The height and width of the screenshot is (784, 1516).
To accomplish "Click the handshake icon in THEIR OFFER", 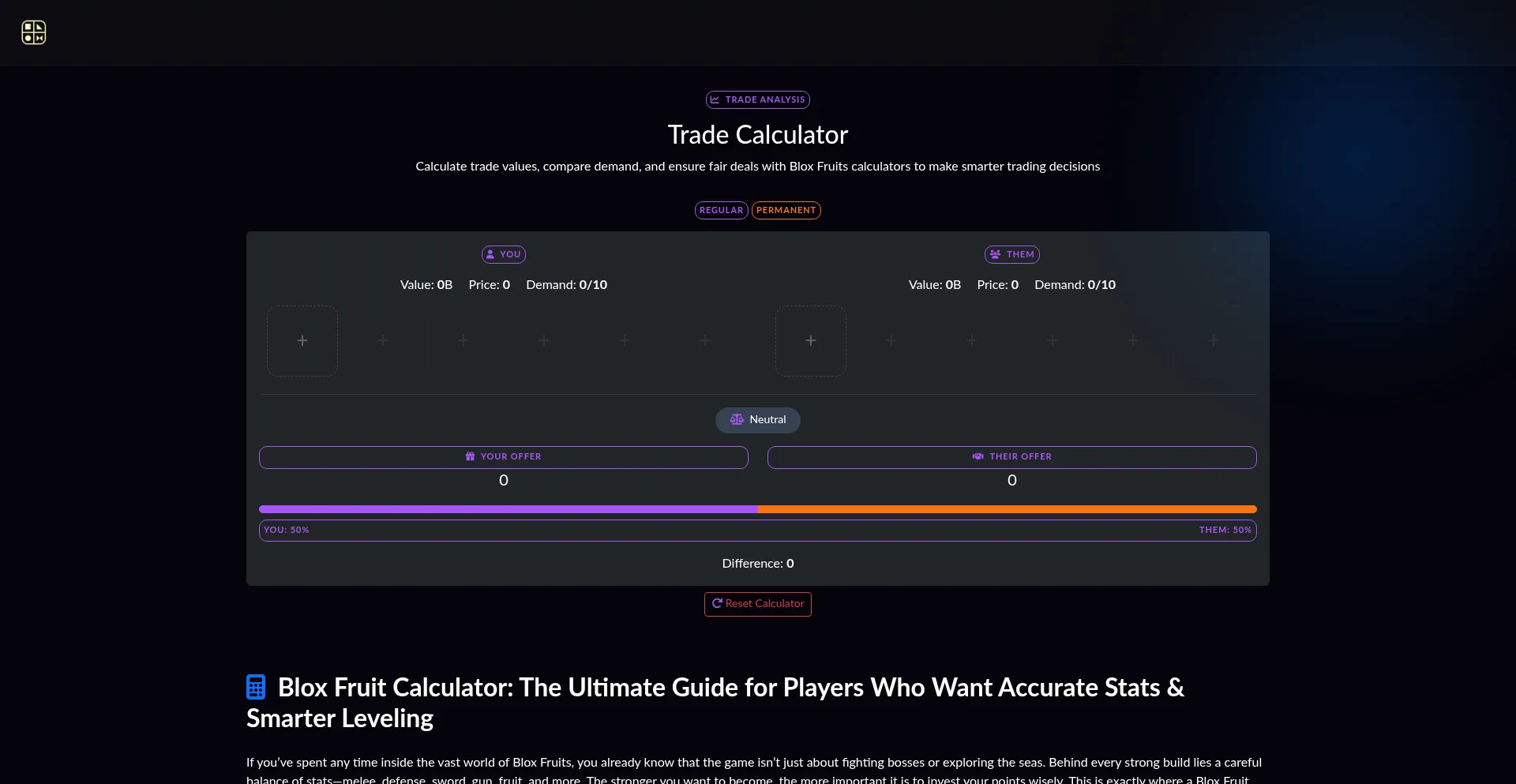I will point(978,457).
